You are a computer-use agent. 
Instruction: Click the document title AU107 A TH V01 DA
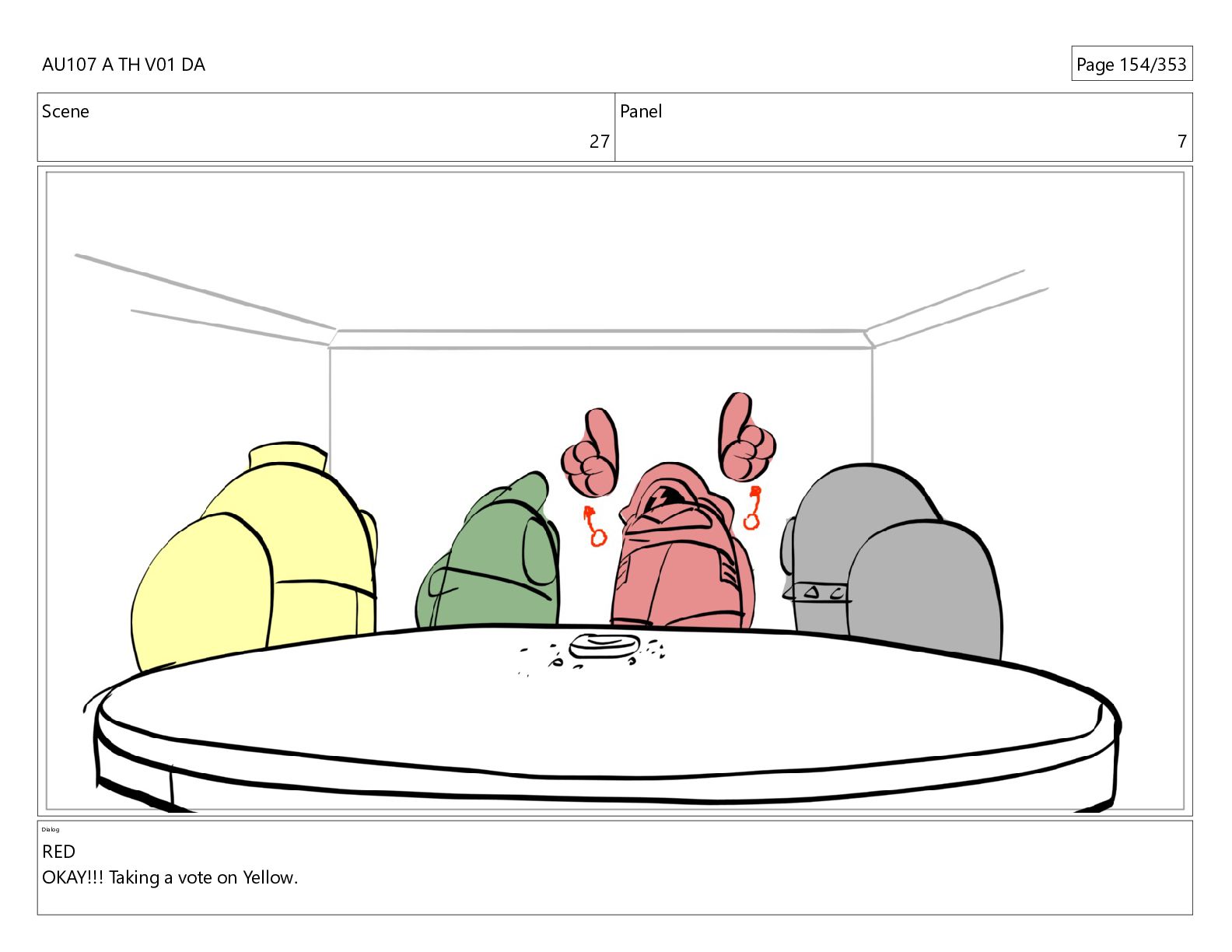(x=124, y=65)
